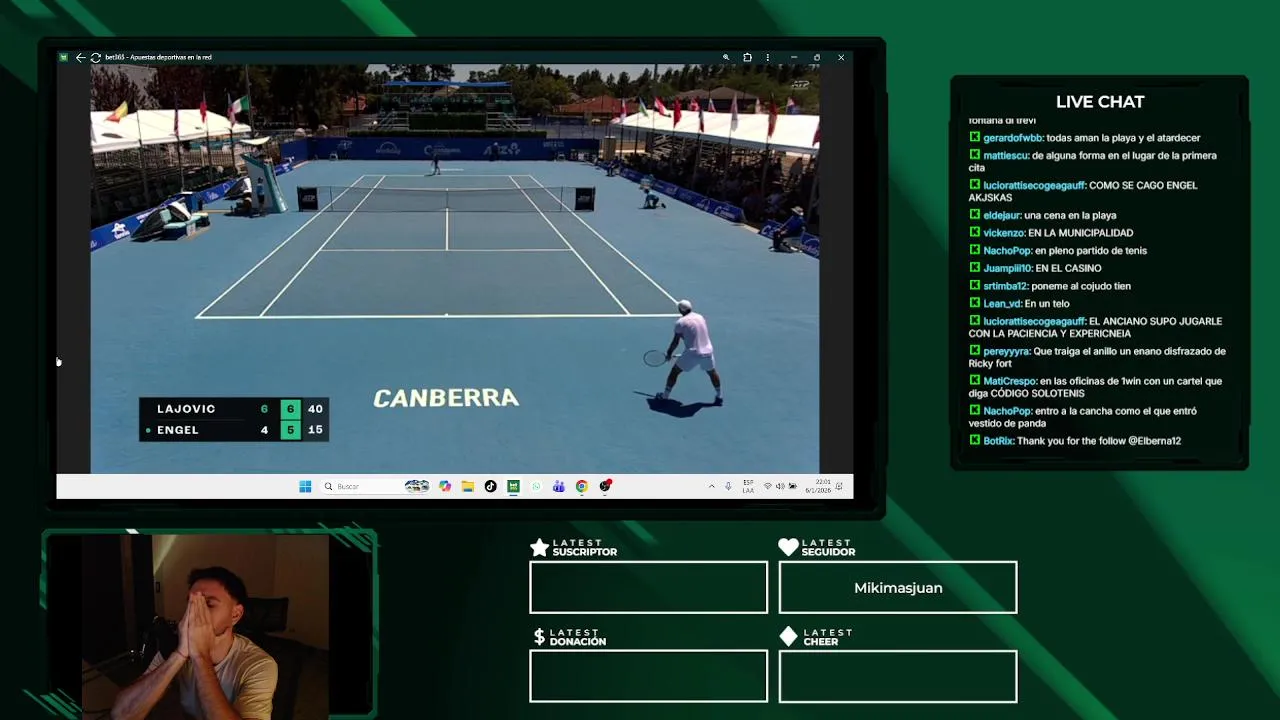
Task: Click mattiescu username in chat
Action: point(1006,156)
